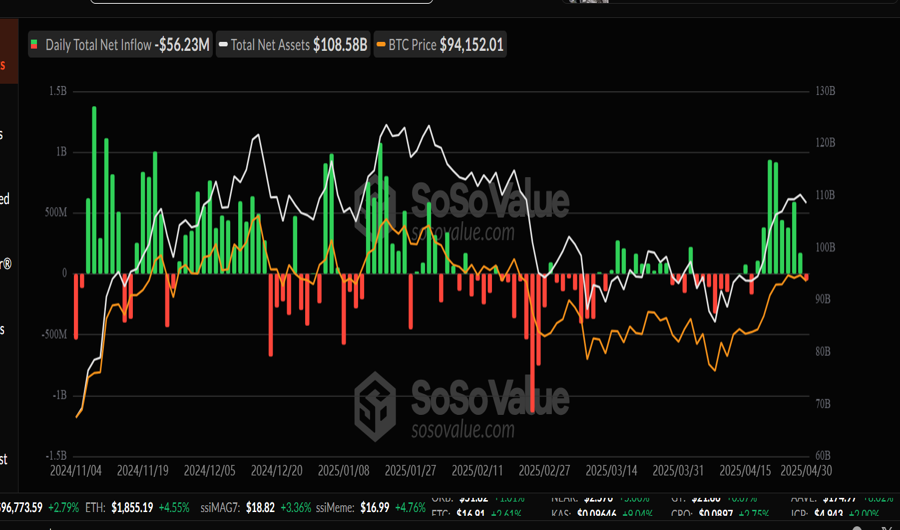Screen dimensions: 900x530
Task: Click the 2024/11/19 date label
Action: [142, 471]
